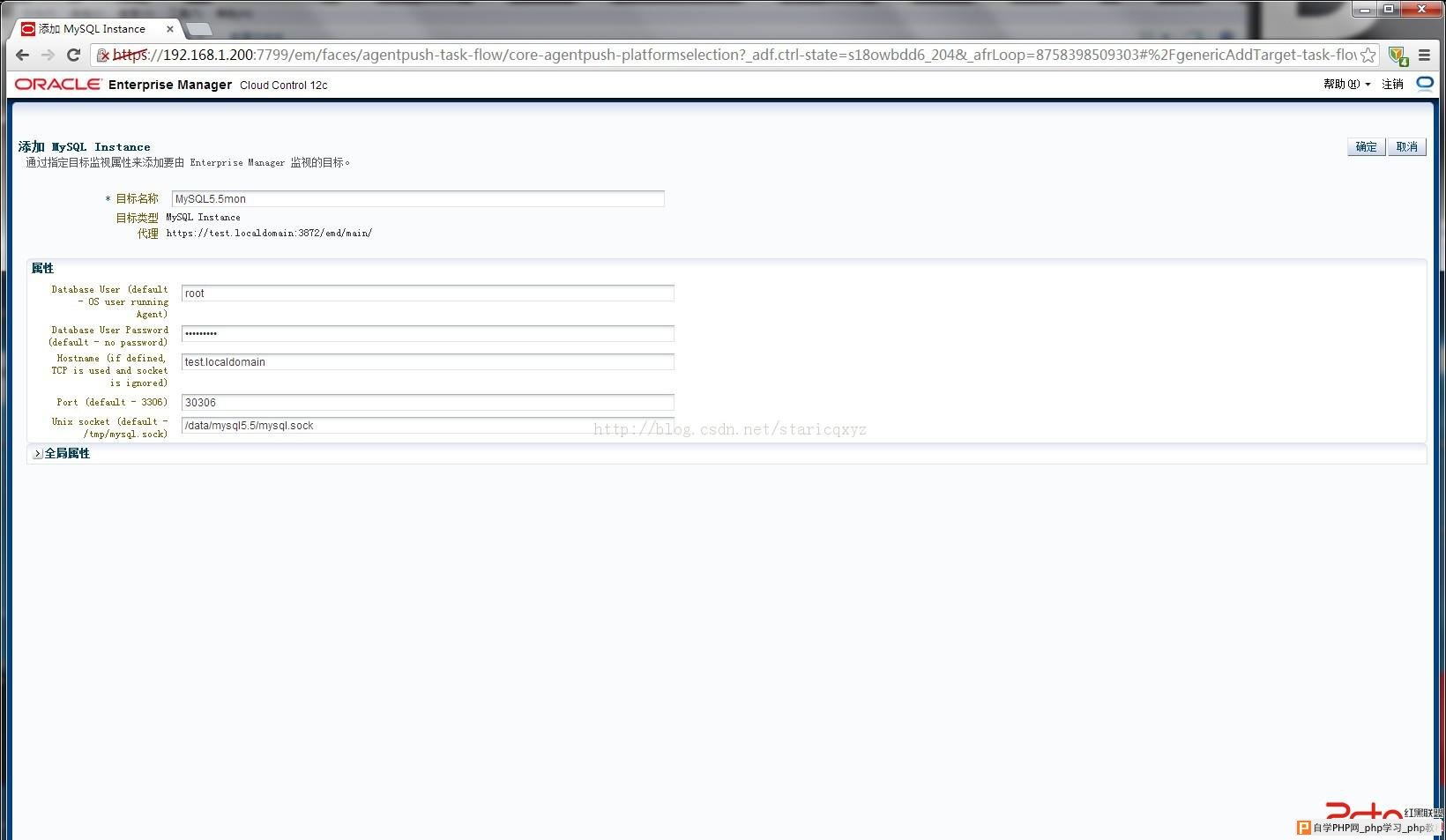Click the 目标名称 target name field
The height and width of the screenshot is (840, 1446).
click(418, 199)
